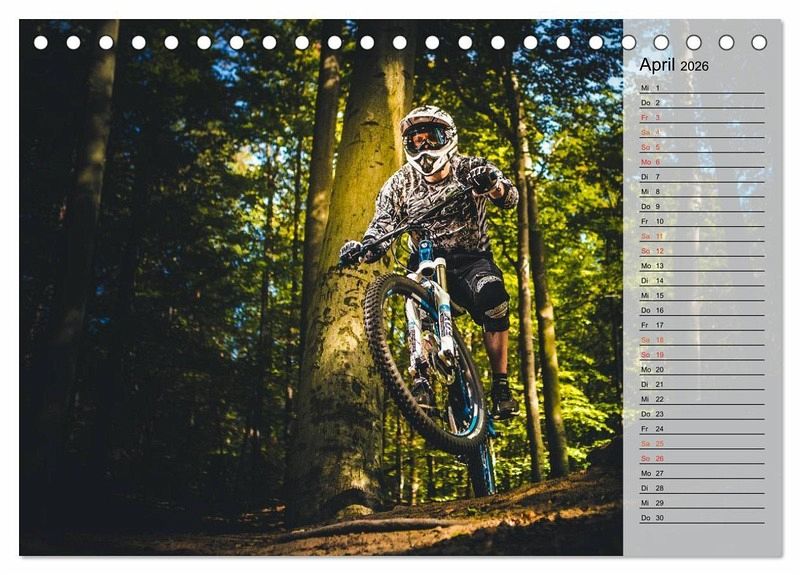Select the weekend row 'Sa 18'
This screenshot has height=575, width=800.
[x=702, y=339]
